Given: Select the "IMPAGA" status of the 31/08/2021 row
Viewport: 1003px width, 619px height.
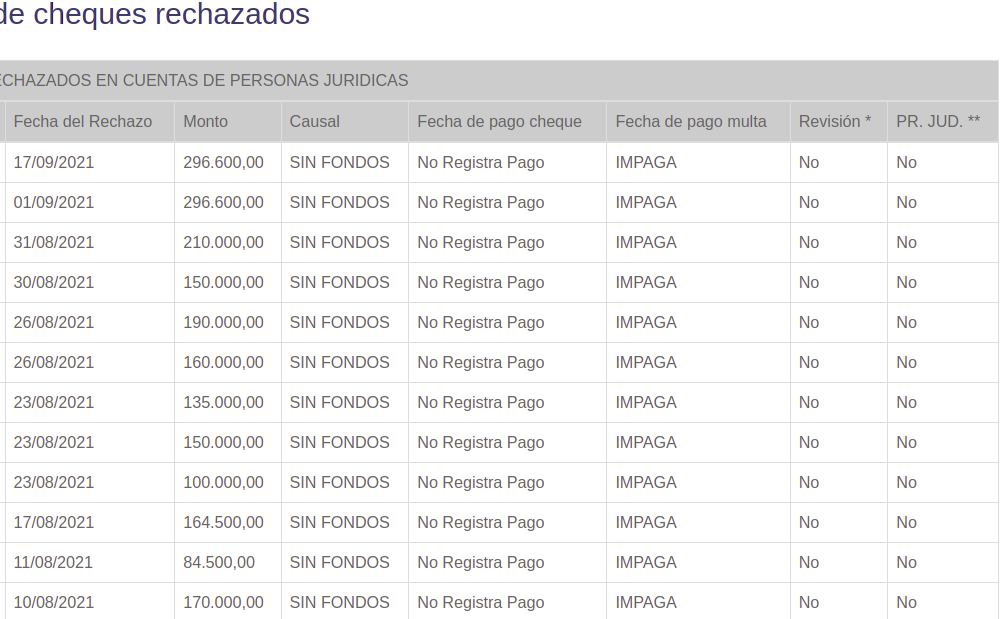Looking at the screenshot, I should pyautogui.click(x=647, y=242).
